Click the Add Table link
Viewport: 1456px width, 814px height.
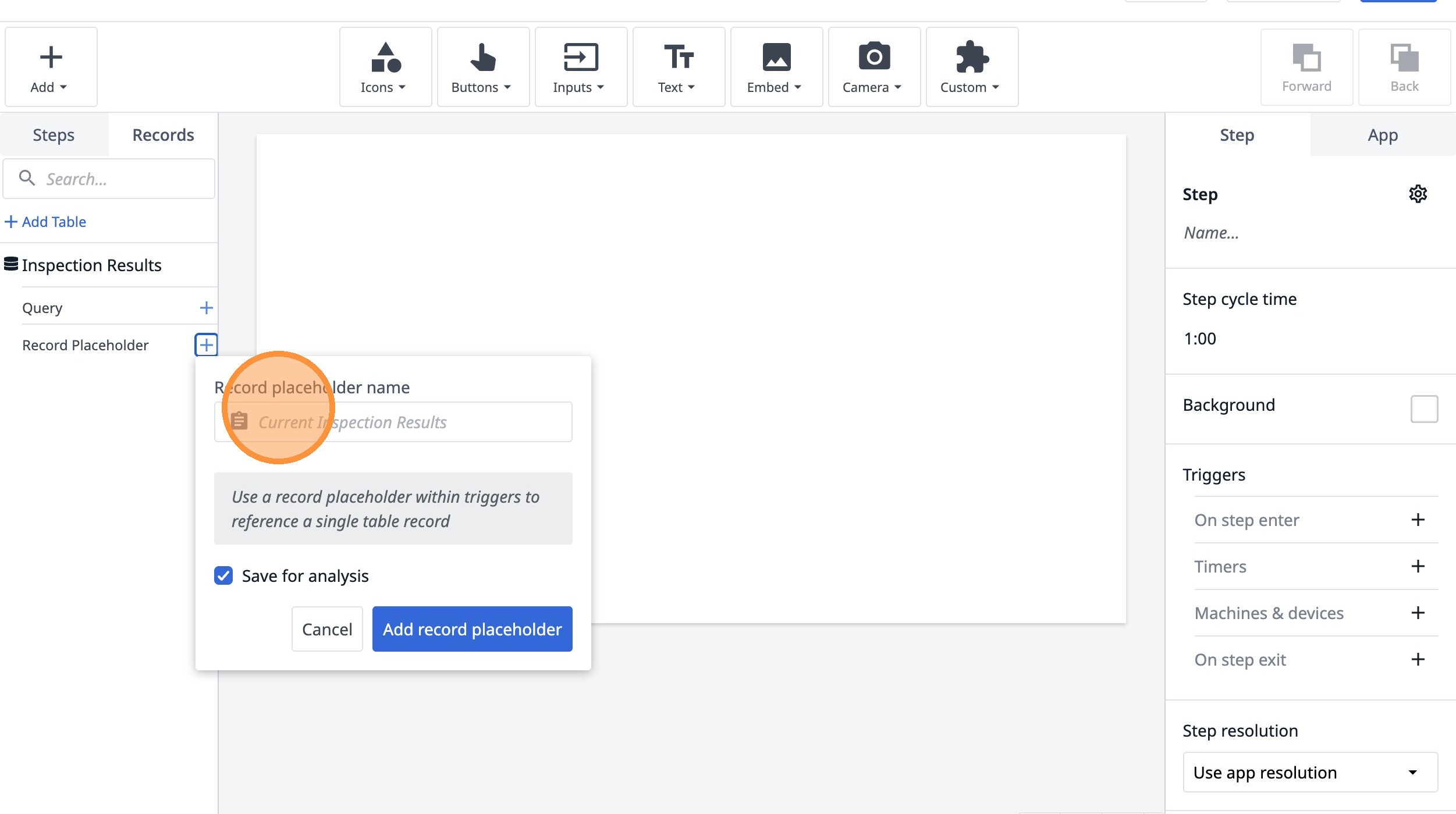click(45, 222)
